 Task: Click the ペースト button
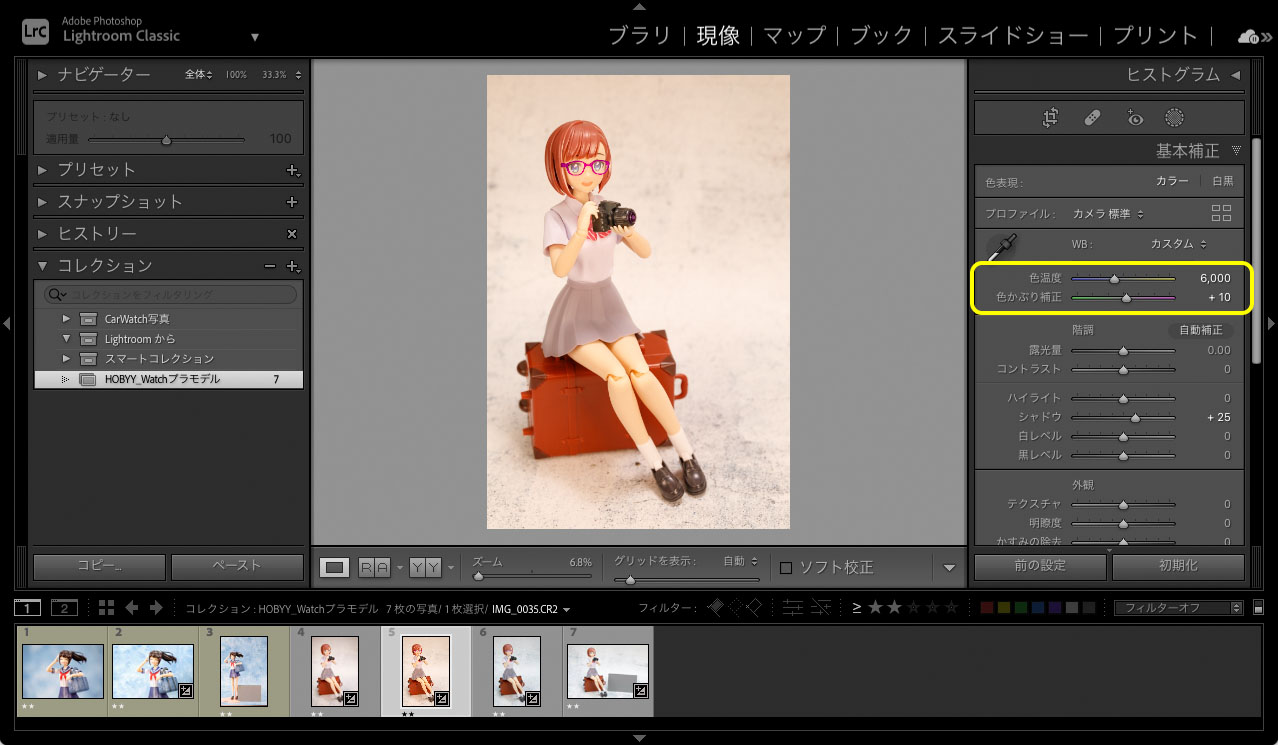point(237,566)
